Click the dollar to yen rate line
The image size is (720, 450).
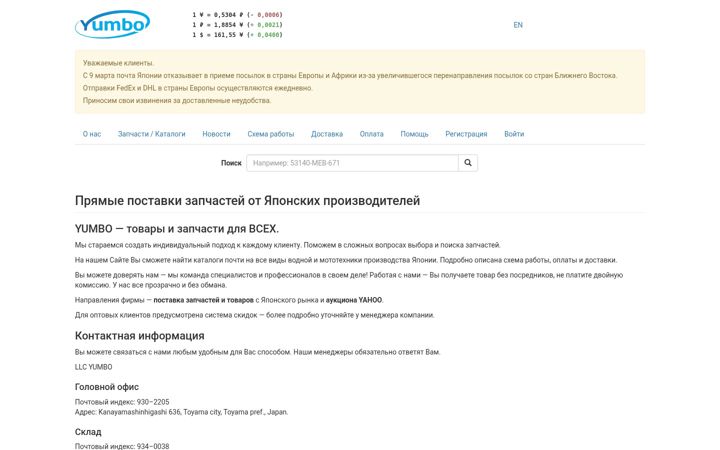coord(237,35)
